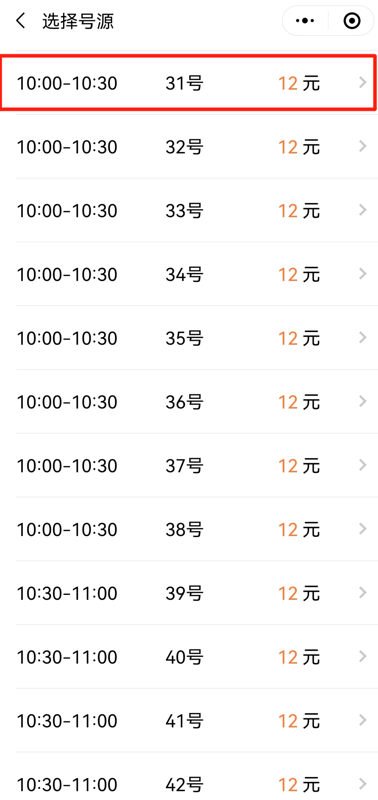Tap the chevron on the 32号 row
This screenshot has height=800, width=378.
pyautogui.click(x=363, y=146)
